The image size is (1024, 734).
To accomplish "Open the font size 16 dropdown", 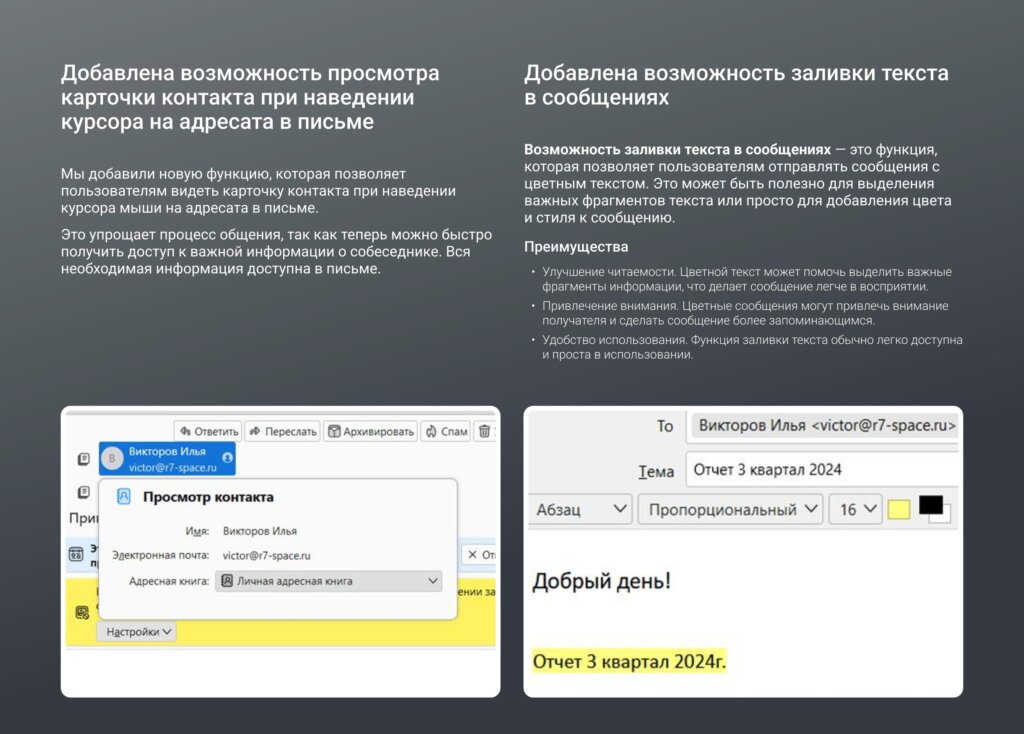I will (x=855, y=509).
